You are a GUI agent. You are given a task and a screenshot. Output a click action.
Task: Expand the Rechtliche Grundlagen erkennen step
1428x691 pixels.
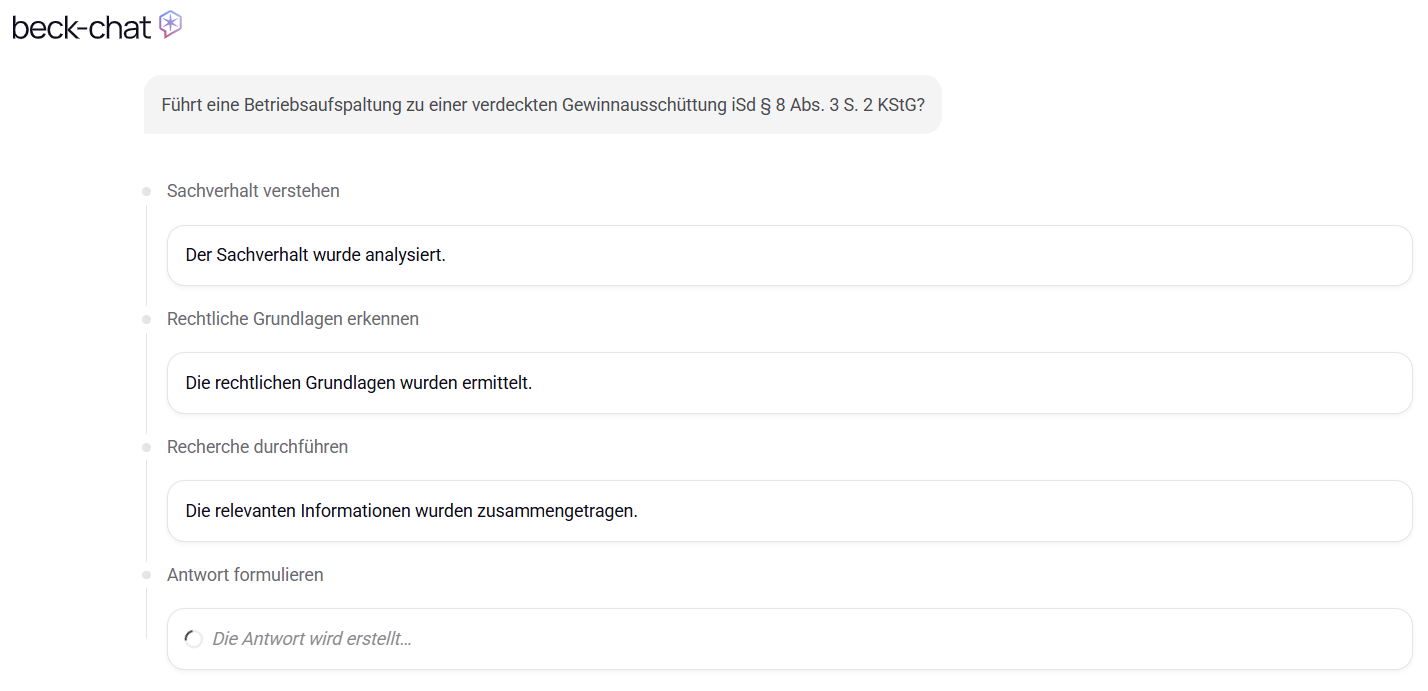(292, 319)
